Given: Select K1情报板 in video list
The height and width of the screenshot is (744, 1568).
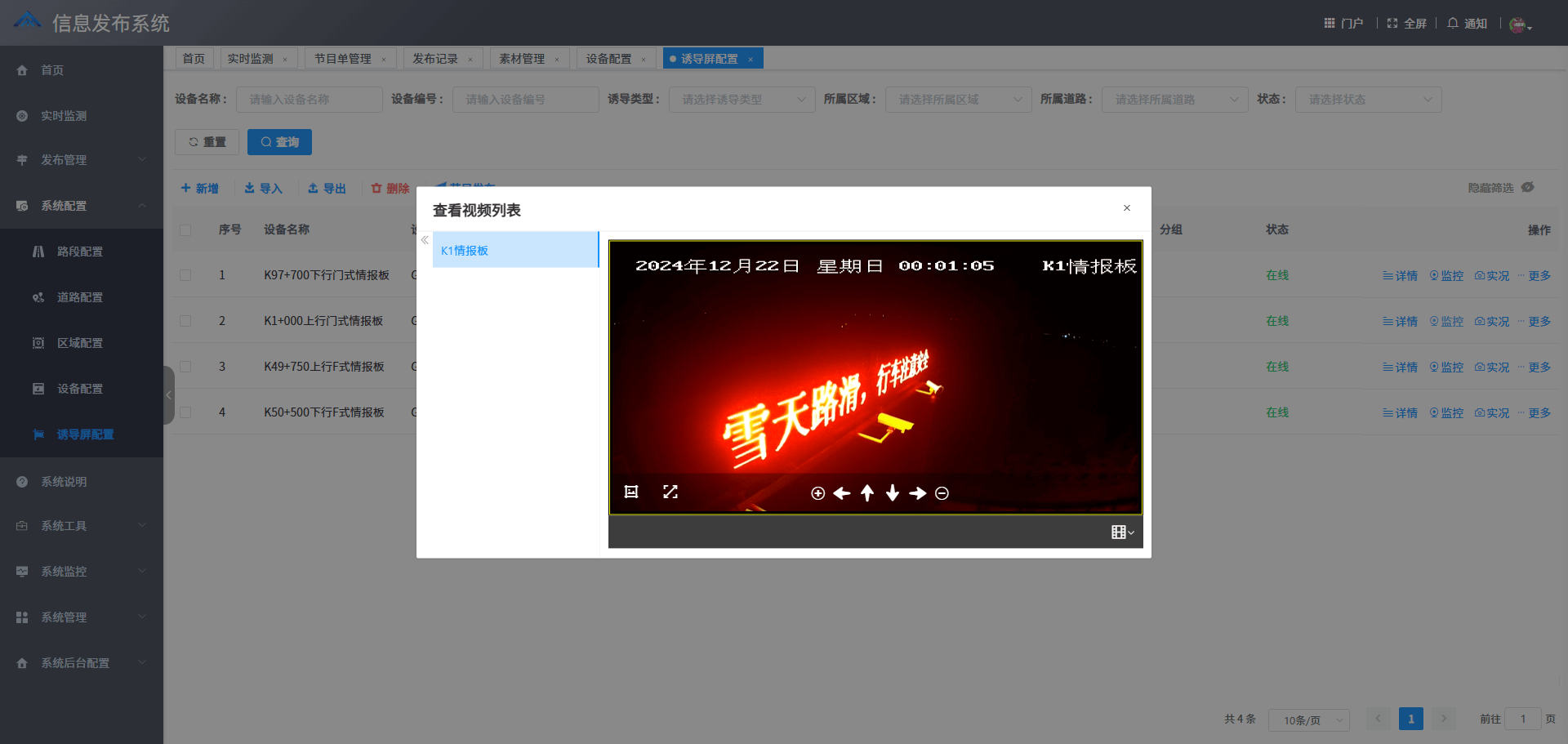Looking at the screenshot, I should [514, 251].
